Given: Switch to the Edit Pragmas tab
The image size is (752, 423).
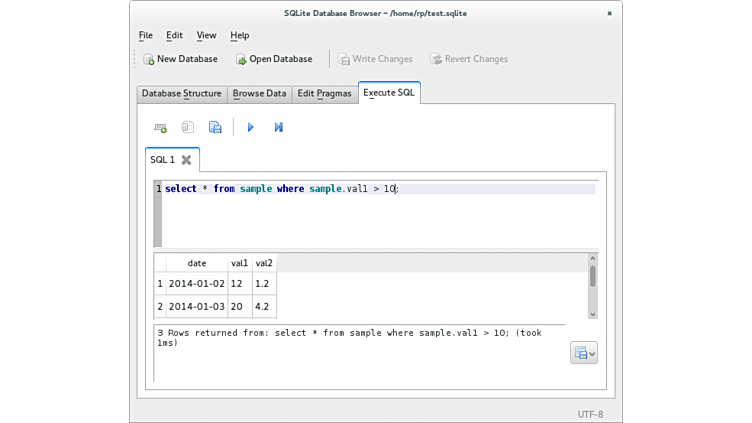Looking at the screenshot, I should click(x=324, y=93).
